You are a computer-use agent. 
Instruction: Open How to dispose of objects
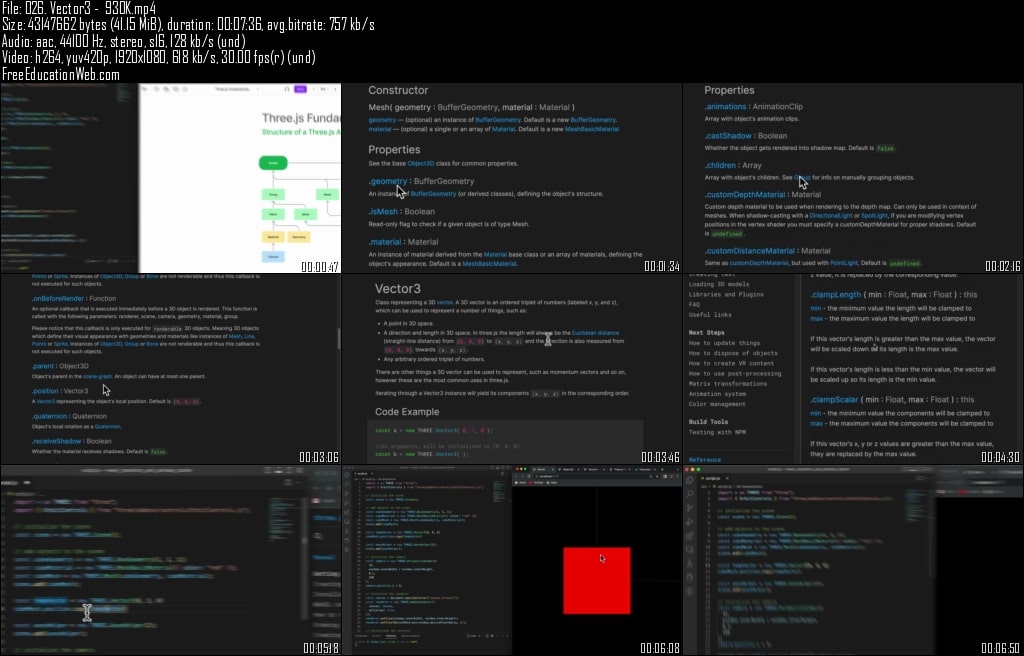(733, 353)
